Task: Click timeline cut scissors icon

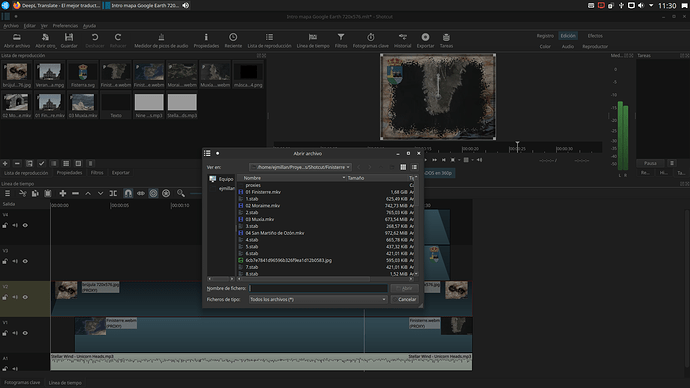Action: tap(22, 193)
